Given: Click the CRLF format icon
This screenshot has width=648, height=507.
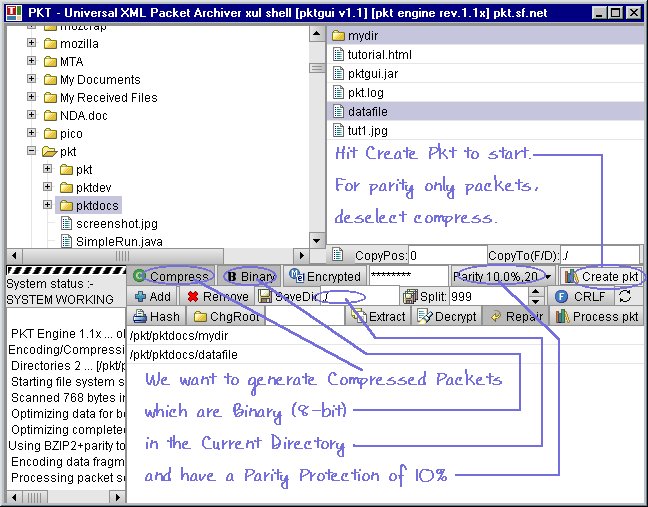Looking at the screenshot, I should pyautogui.click(x=562, y=296).
